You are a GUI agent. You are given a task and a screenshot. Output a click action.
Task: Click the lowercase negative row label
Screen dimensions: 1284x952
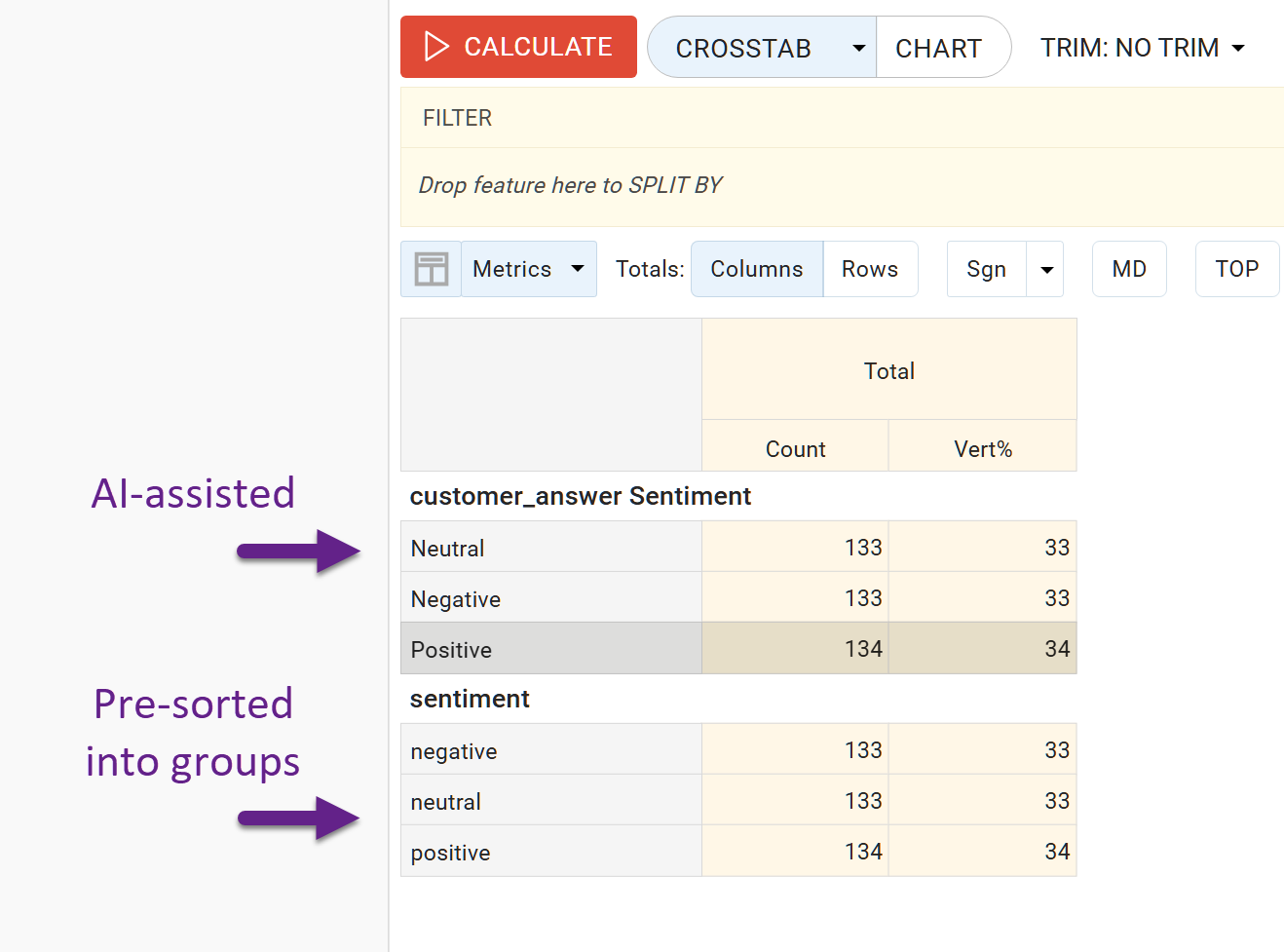click(x=454, y=751)
